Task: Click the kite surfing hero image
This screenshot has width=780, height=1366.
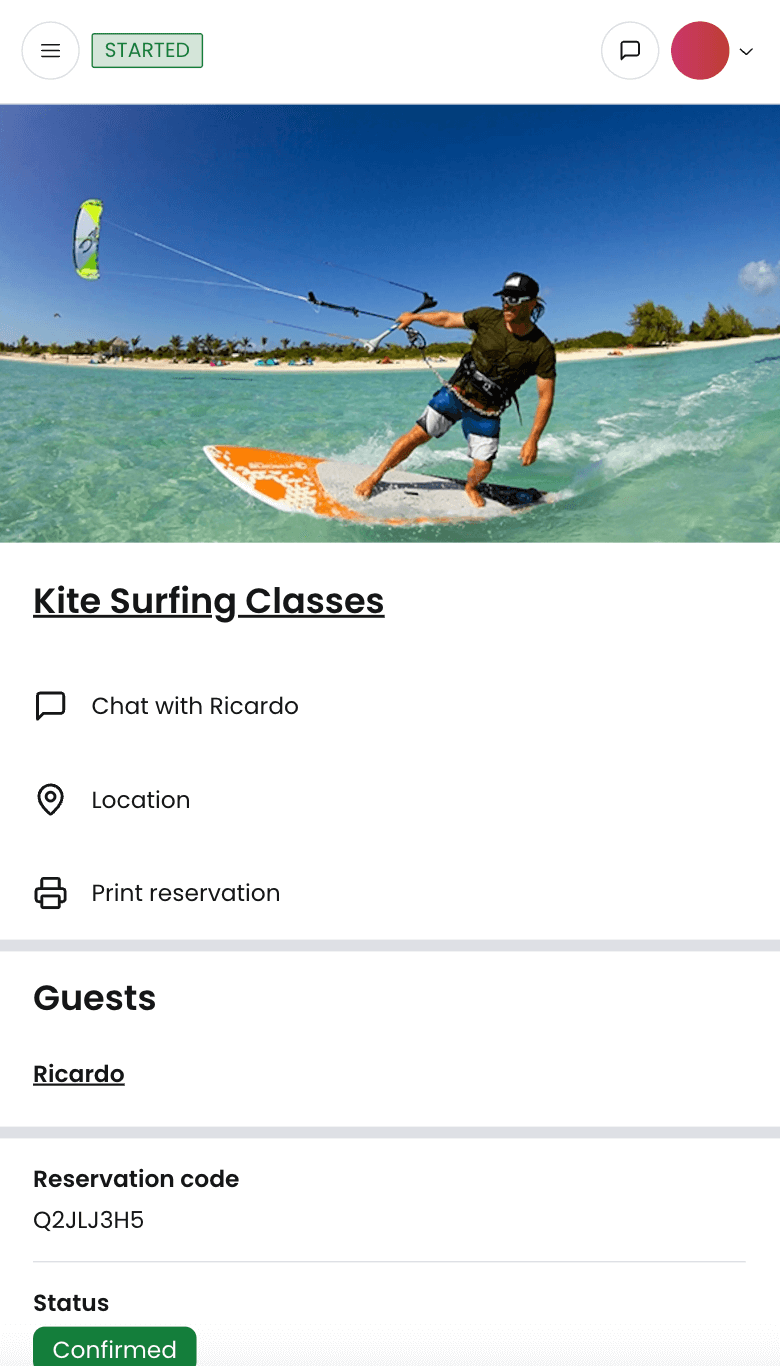Action: (x=390, y=322)
